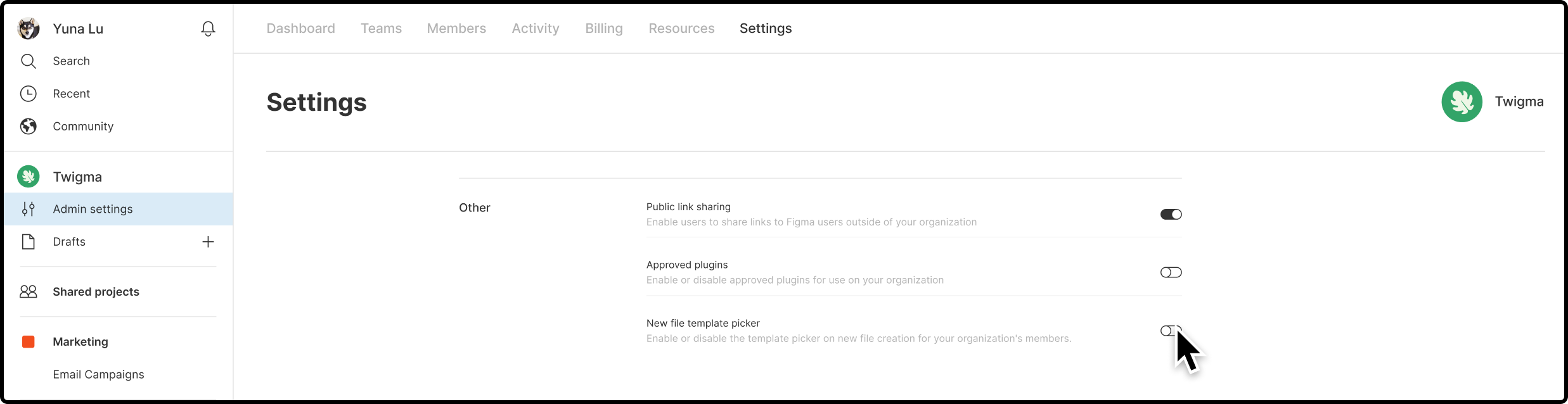Click the Search magnifier icon

pyautogui.click(x=28, y=61)
